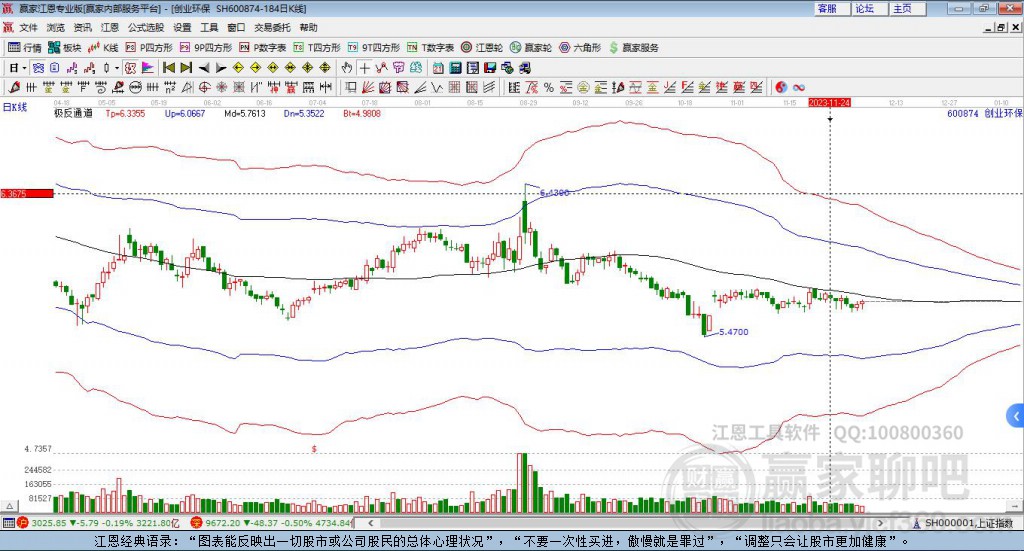This screenshot has height=551, width=1024.
Task: Jump to last bar with the skip-end icon
Action: click(186, 68)
